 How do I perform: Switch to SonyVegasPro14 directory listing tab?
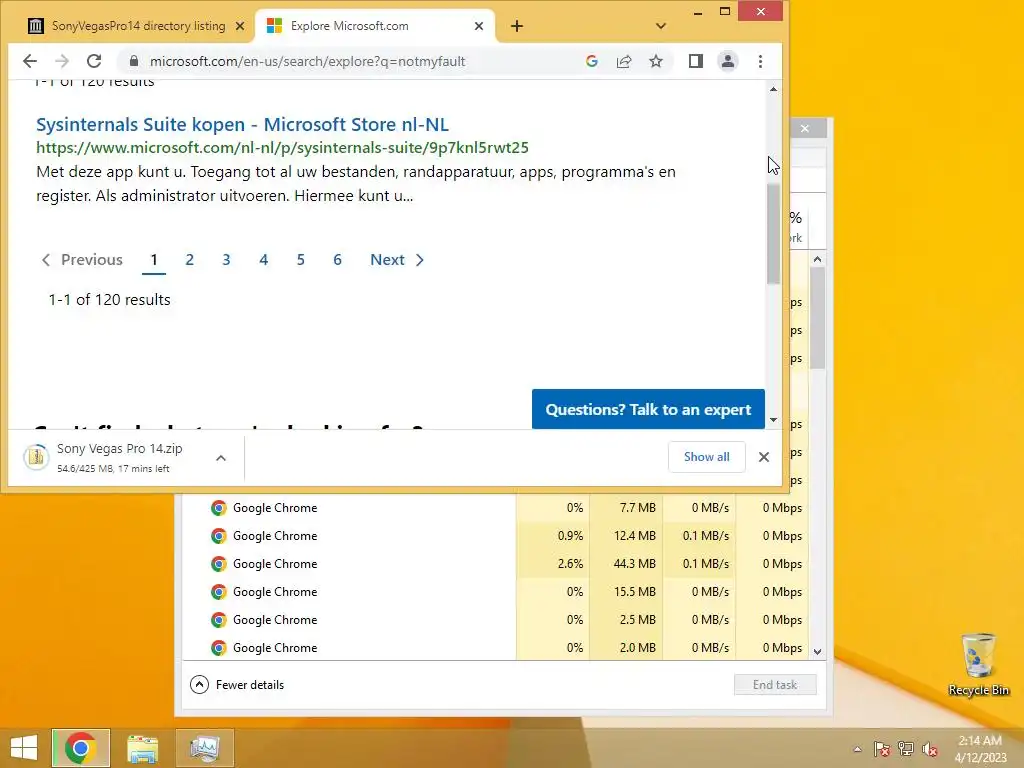[x=137, y=26]
